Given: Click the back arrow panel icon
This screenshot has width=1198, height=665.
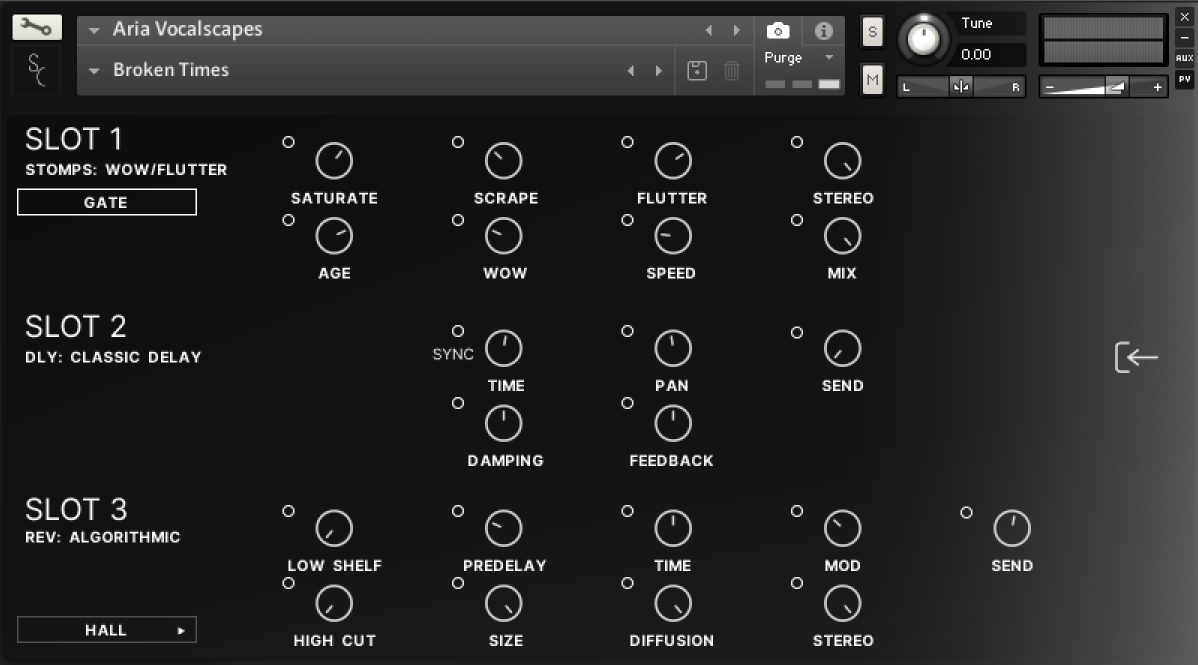Looking at the screenshot, I should point(1137,357).
